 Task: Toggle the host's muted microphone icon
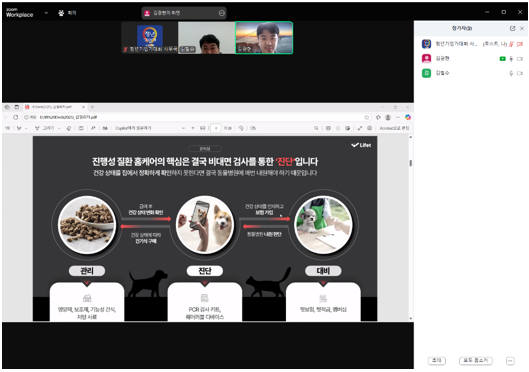click(511, 44)
